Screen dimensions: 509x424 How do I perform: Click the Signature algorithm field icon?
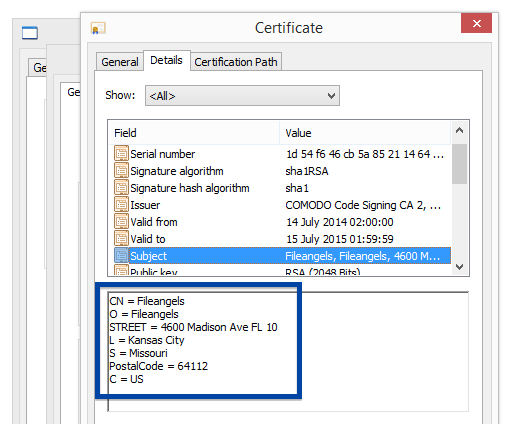[121, 170]
